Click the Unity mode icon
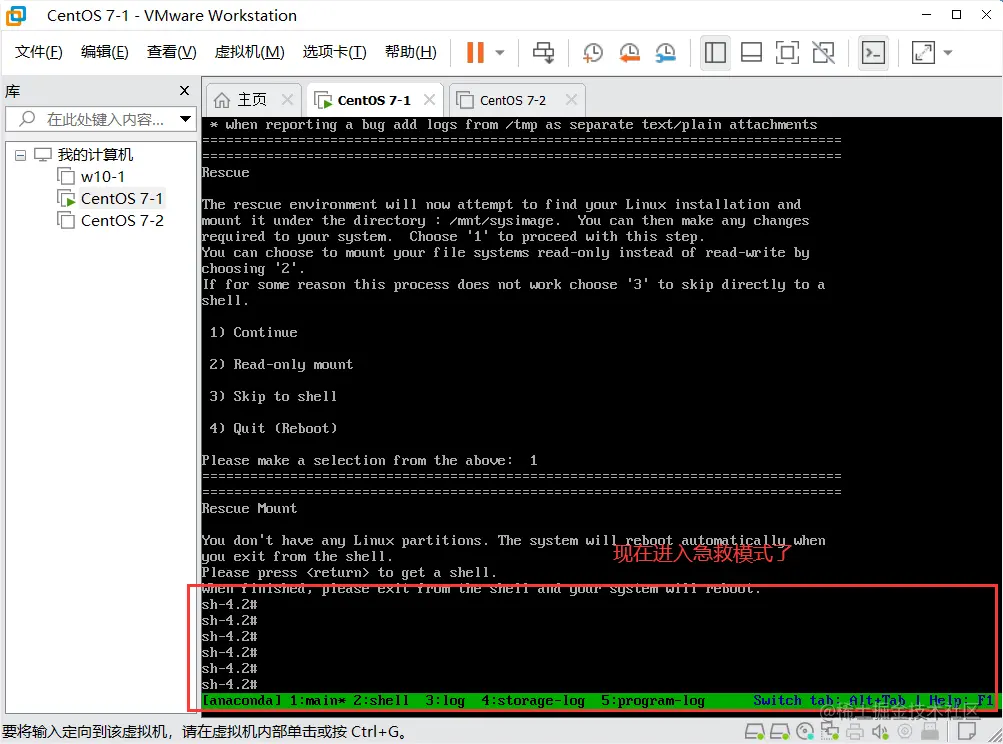The image size is (1003, 744). click(x=823, y=52)
